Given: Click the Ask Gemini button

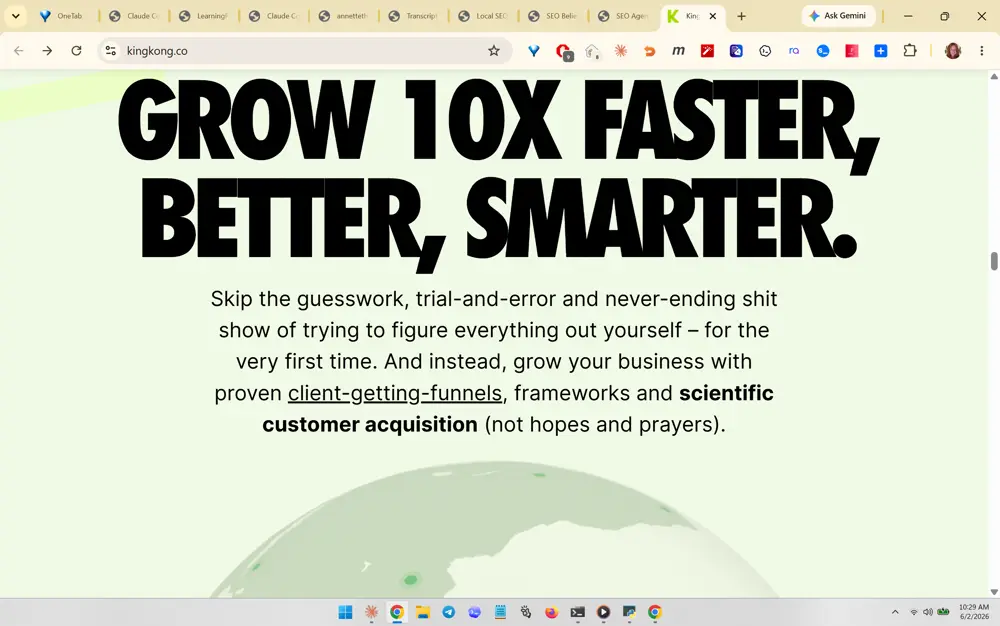Looking at the screenshot, I should pos(838,16).
